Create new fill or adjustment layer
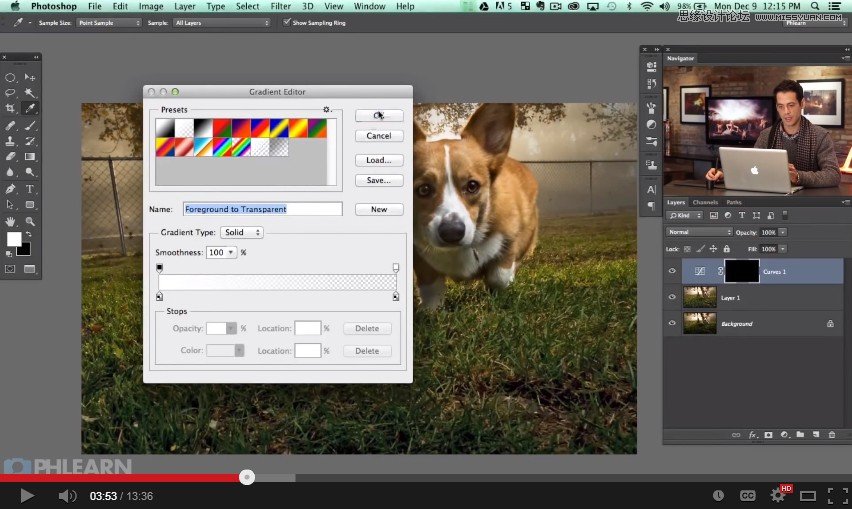Screen dimensions: 852x509 tap(784, 435)
